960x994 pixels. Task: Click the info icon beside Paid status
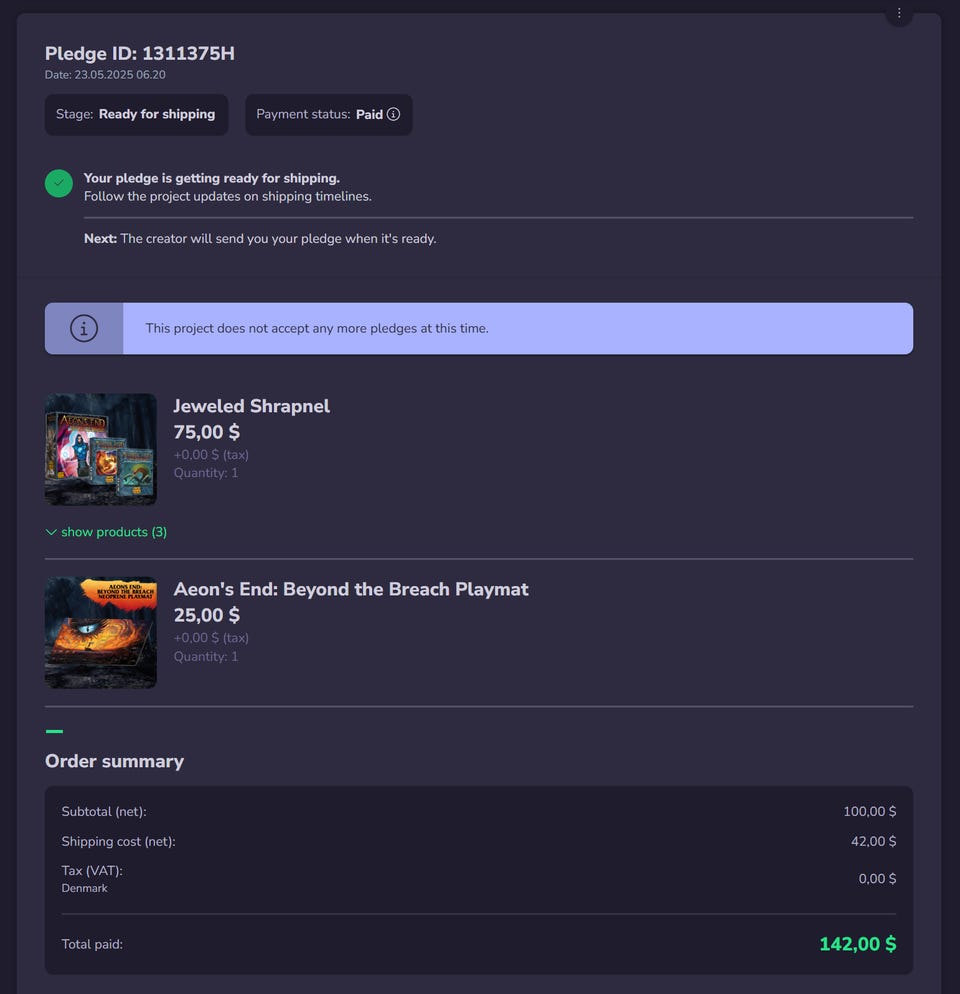[394, 114]
